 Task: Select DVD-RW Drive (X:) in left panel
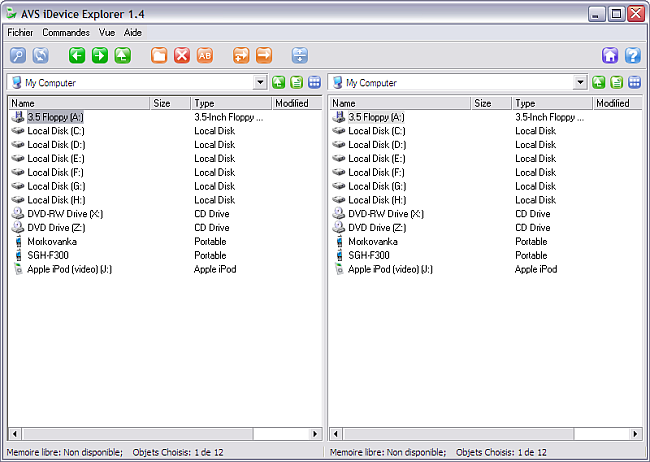[65, 214]
